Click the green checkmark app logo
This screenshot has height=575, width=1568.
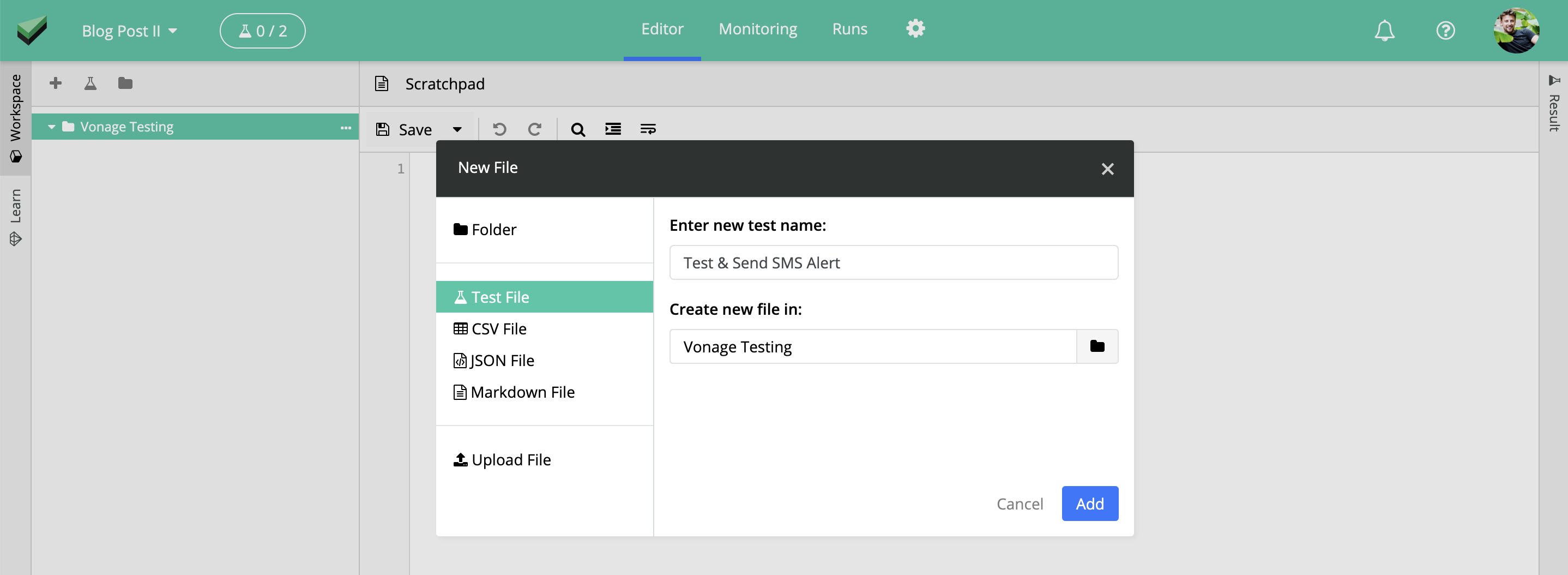point(32,31)
